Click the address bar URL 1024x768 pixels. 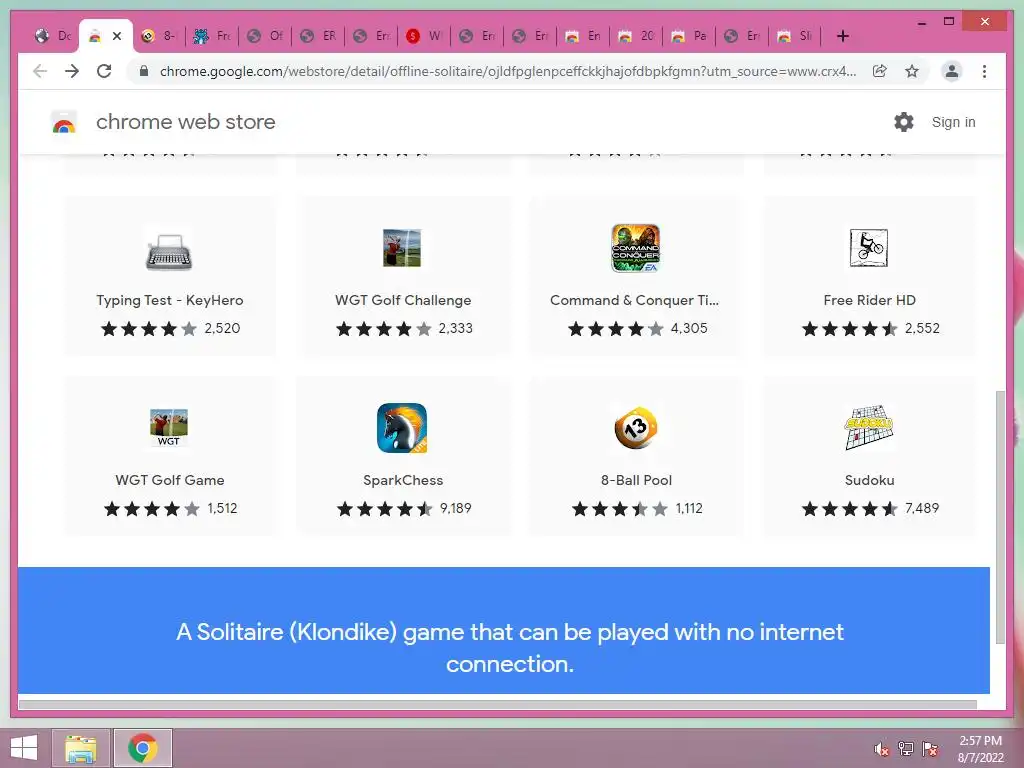tap(507, 71)
